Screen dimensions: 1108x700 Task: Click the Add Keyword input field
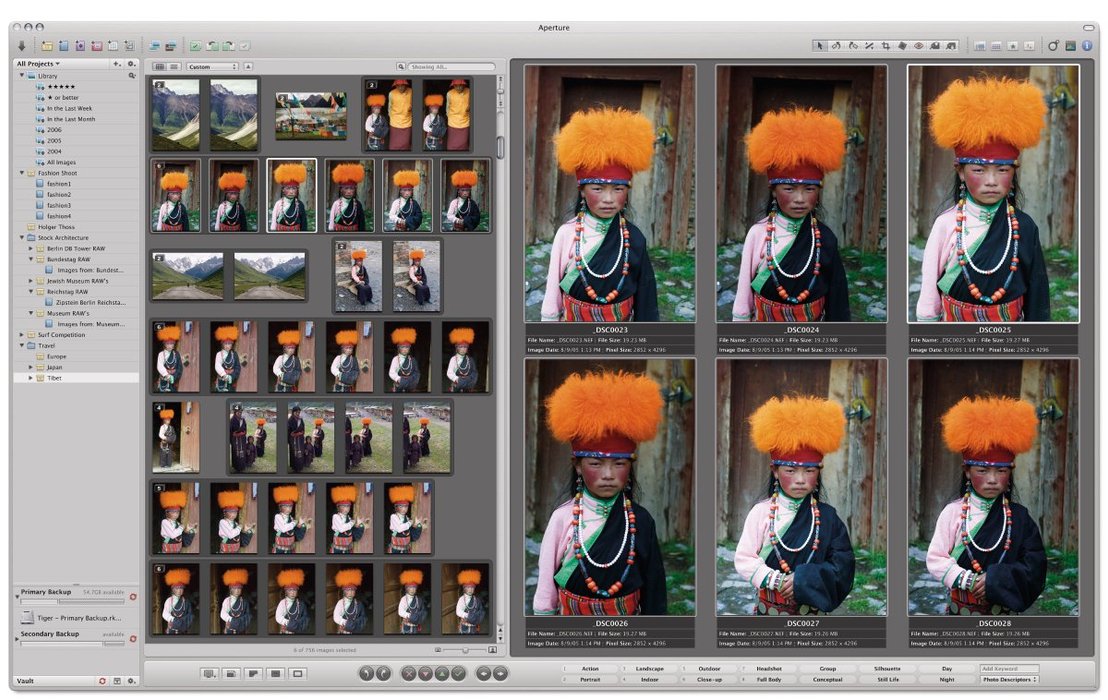(x=1009, y=669)
